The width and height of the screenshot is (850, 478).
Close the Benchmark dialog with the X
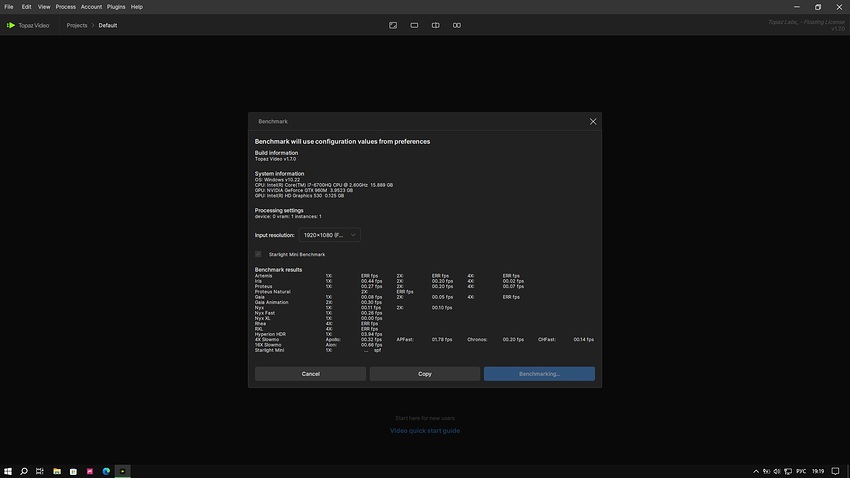593,121
